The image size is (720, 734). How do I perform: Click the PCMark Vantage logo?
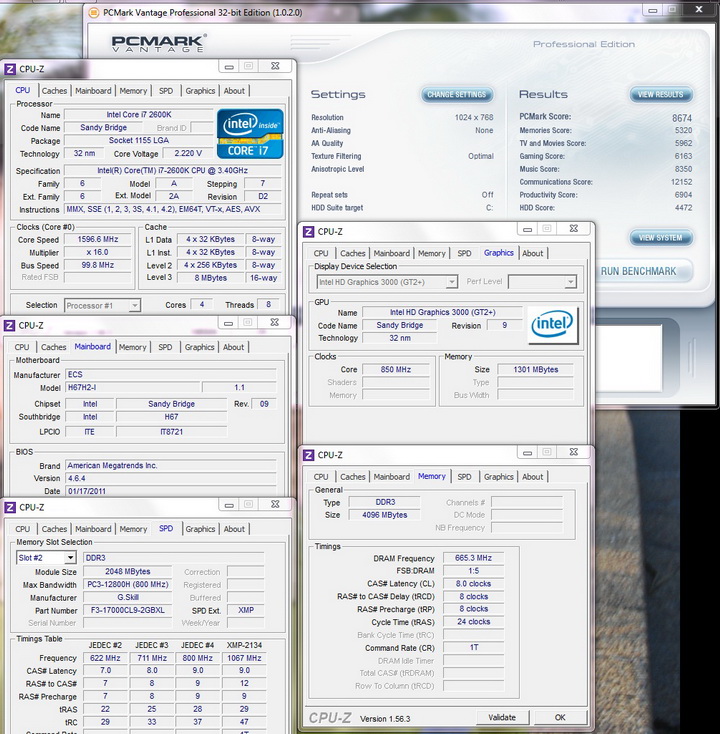point(159,43)
